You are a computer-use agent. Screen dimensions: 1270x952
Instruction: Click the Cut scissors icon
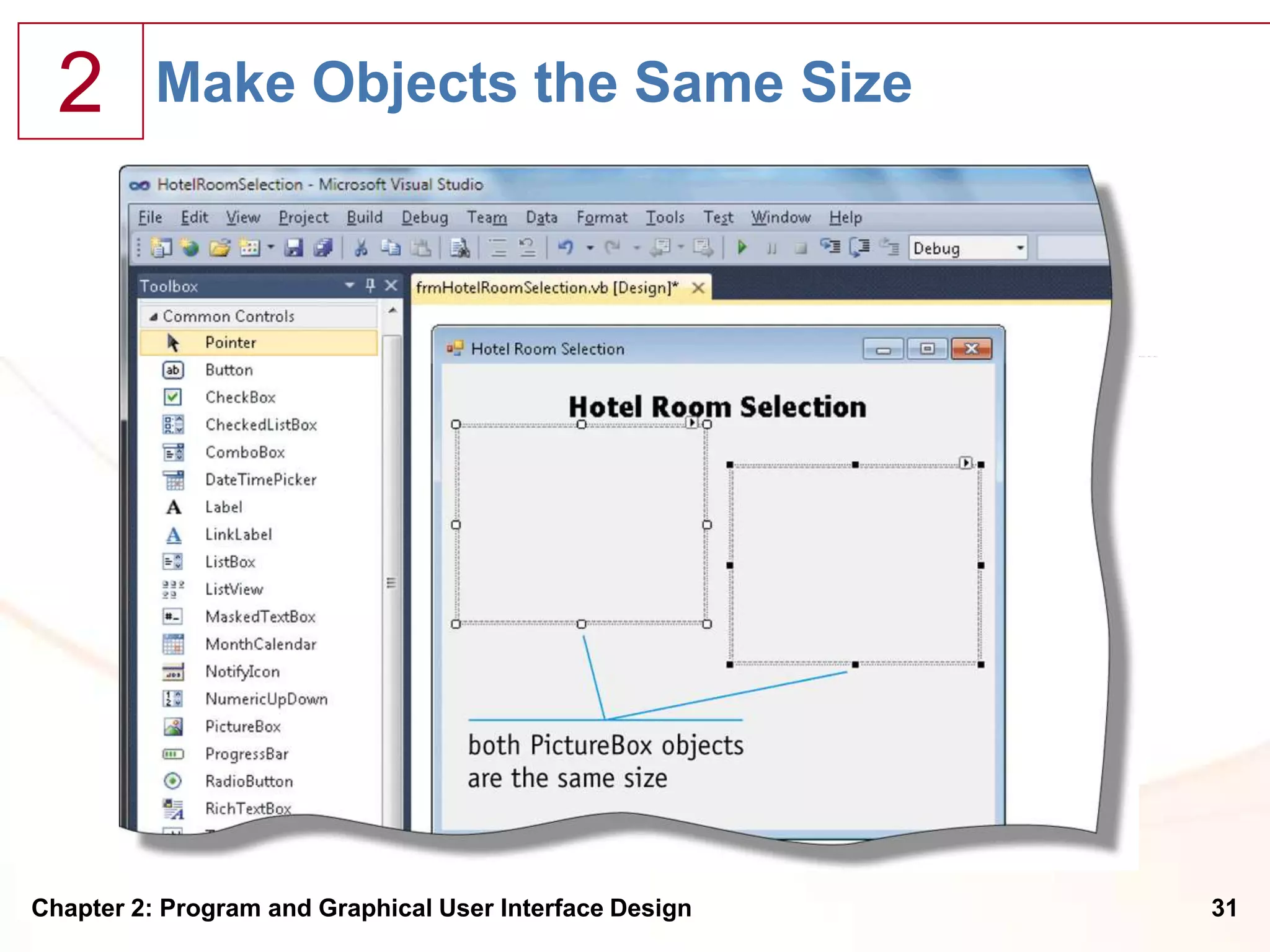coord(361,248)
